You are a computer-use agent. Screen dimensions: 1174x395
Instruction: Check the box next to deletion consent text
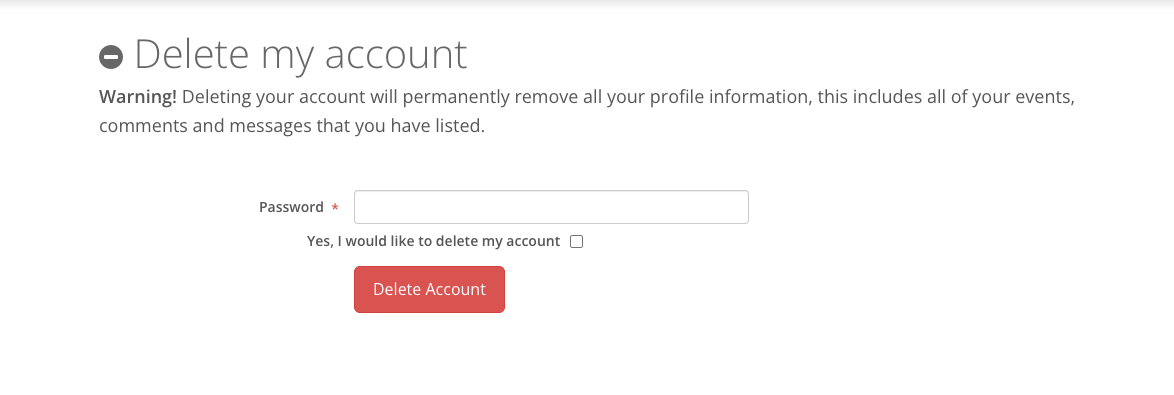(x=577, y=242)
